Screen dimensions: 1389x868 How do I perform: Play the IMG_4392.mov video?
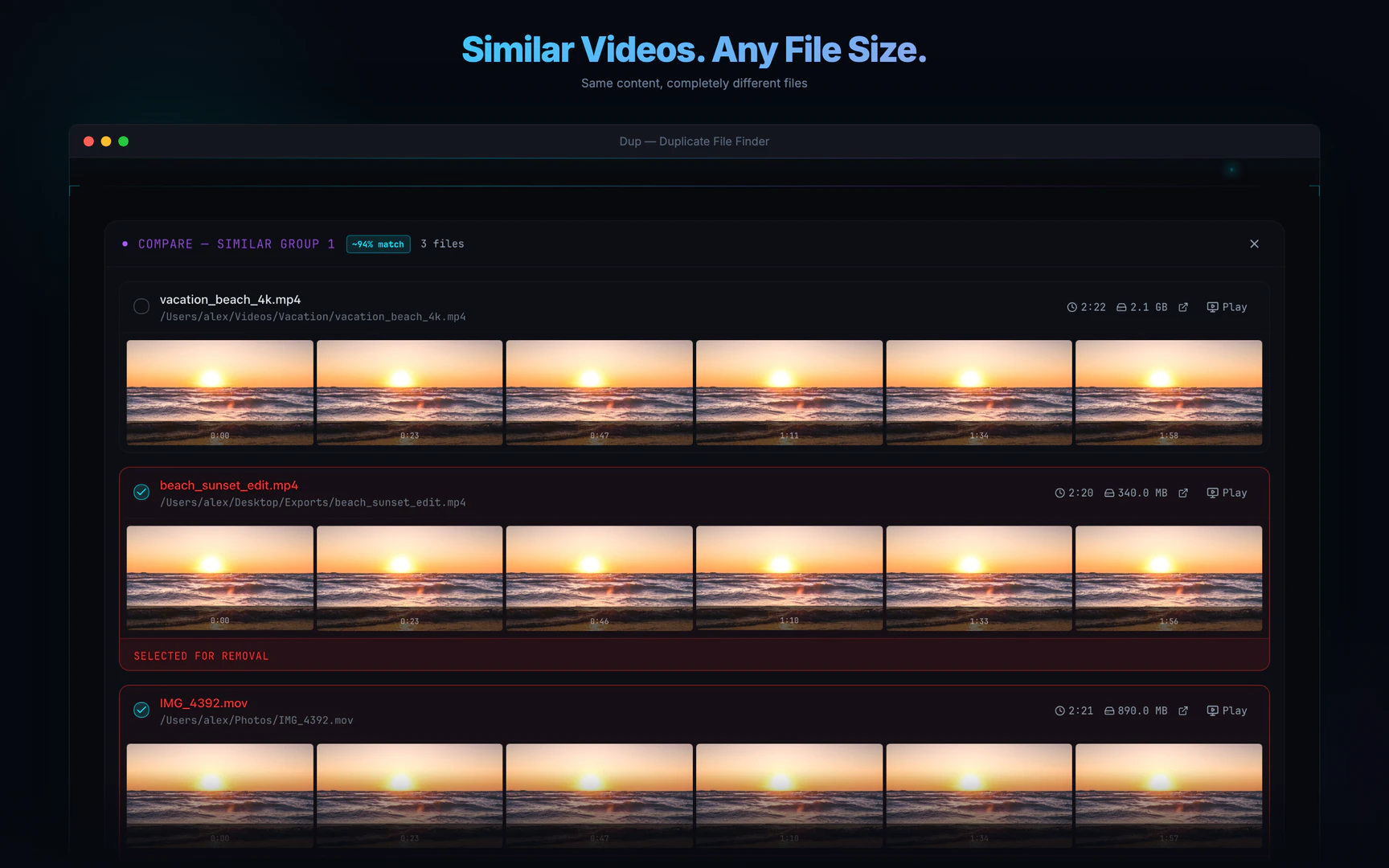click(1226, 710)
